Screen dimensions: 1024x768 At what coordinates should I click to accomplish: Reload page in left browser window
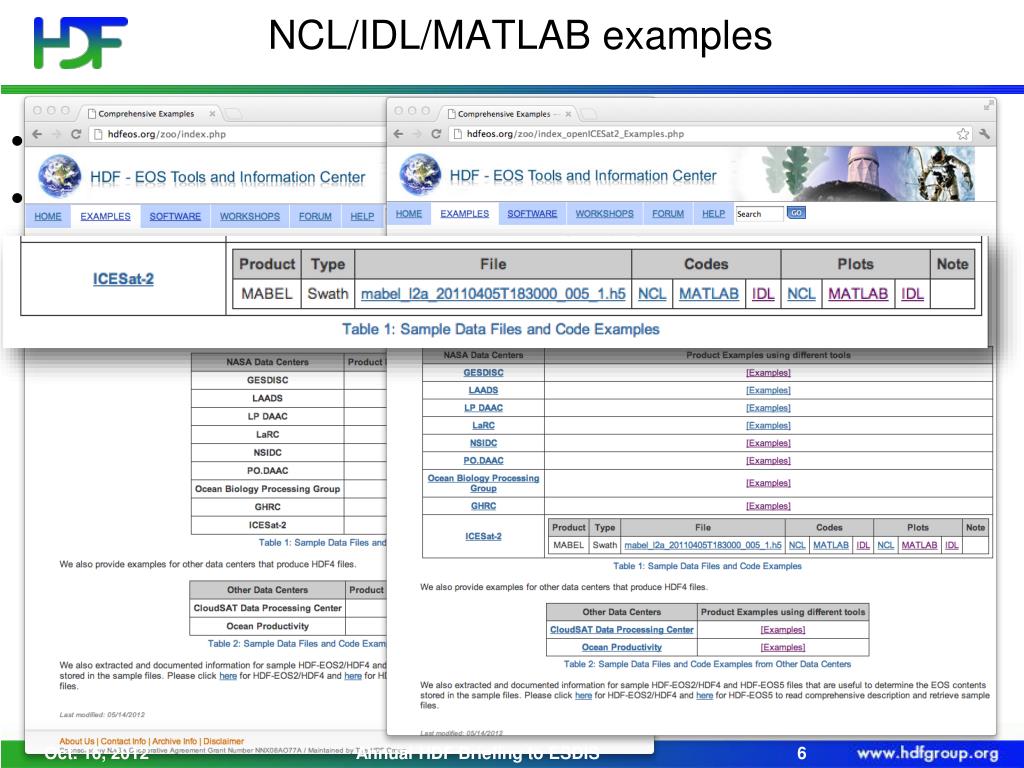point(76,134)
